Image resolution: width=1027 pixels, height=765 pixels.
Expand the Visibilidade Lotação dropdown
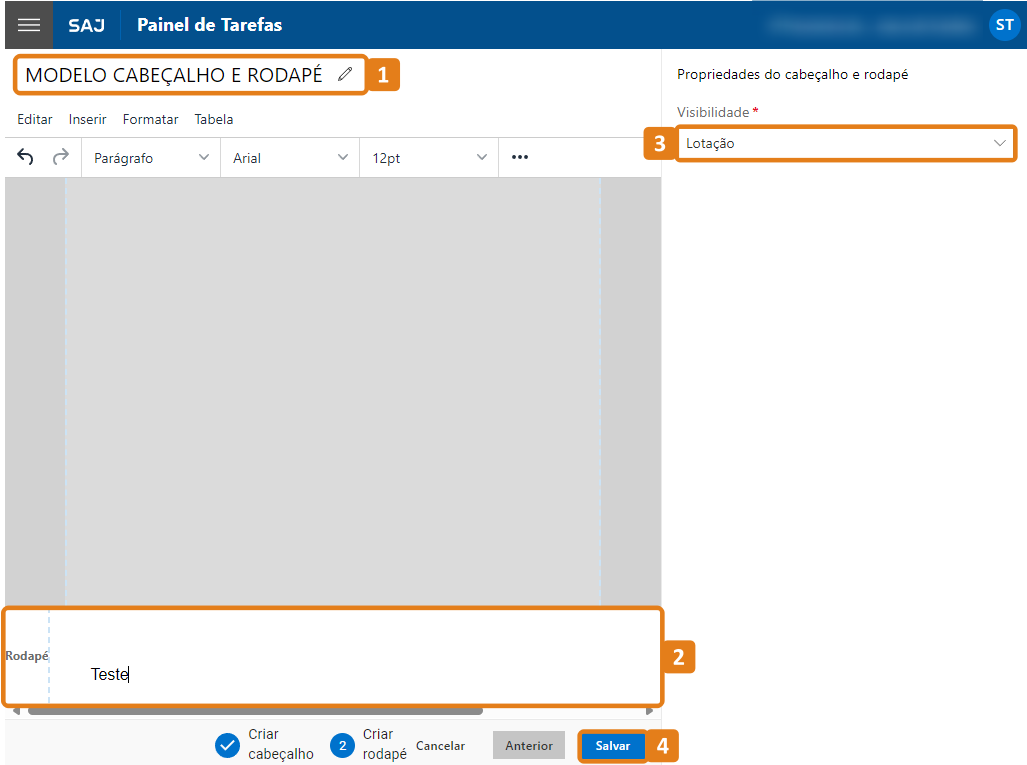pyautogui.click(x=845, y=143)
